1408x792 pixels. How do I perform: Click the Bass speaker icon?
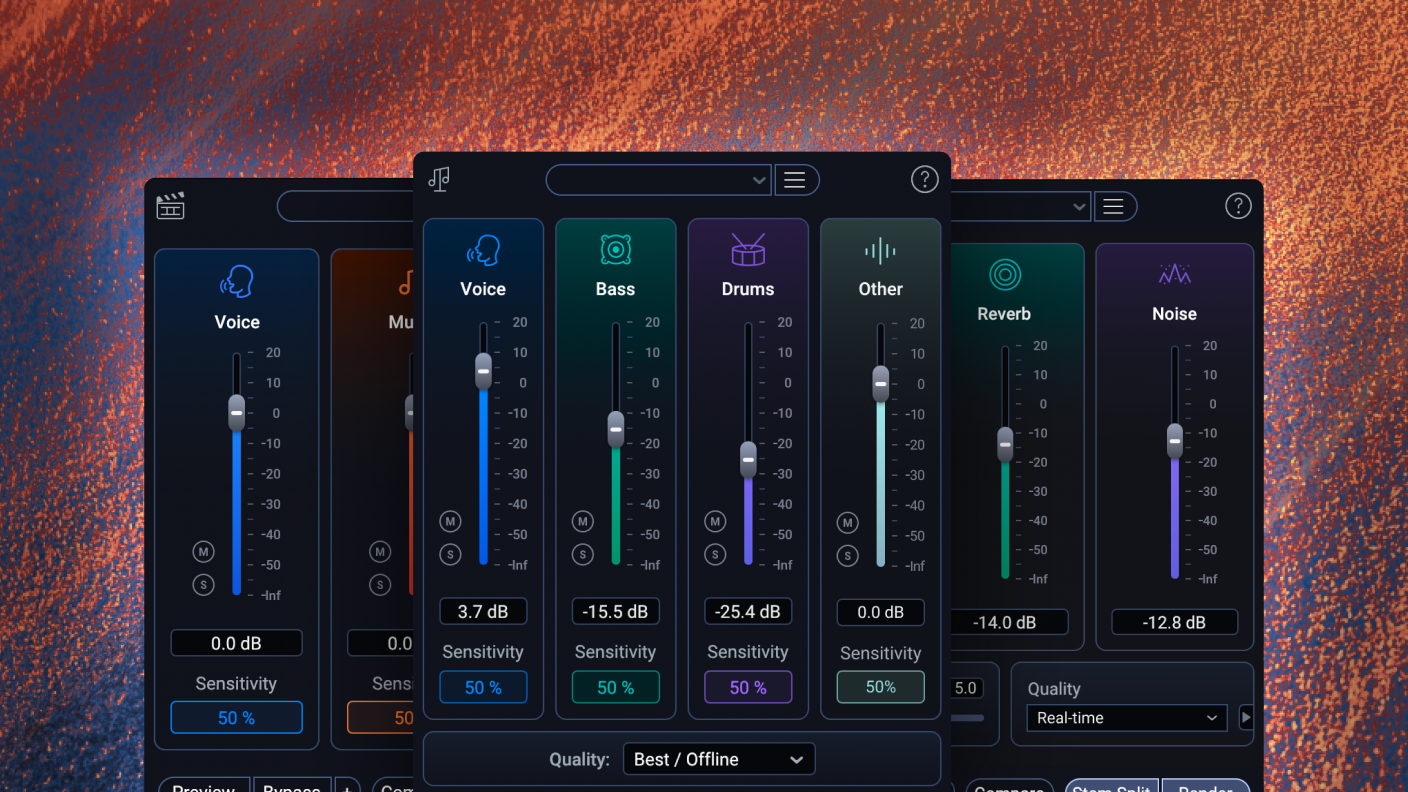615,250
